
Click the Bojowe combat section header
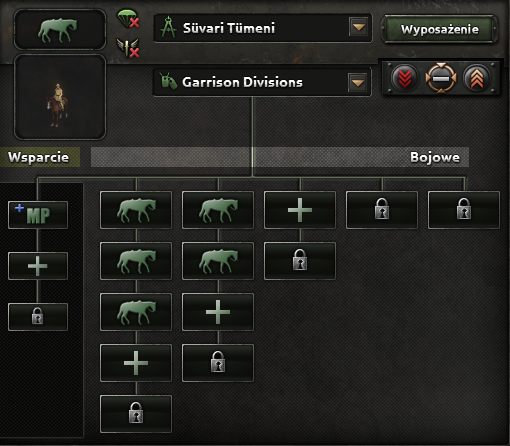pos(435,157)
